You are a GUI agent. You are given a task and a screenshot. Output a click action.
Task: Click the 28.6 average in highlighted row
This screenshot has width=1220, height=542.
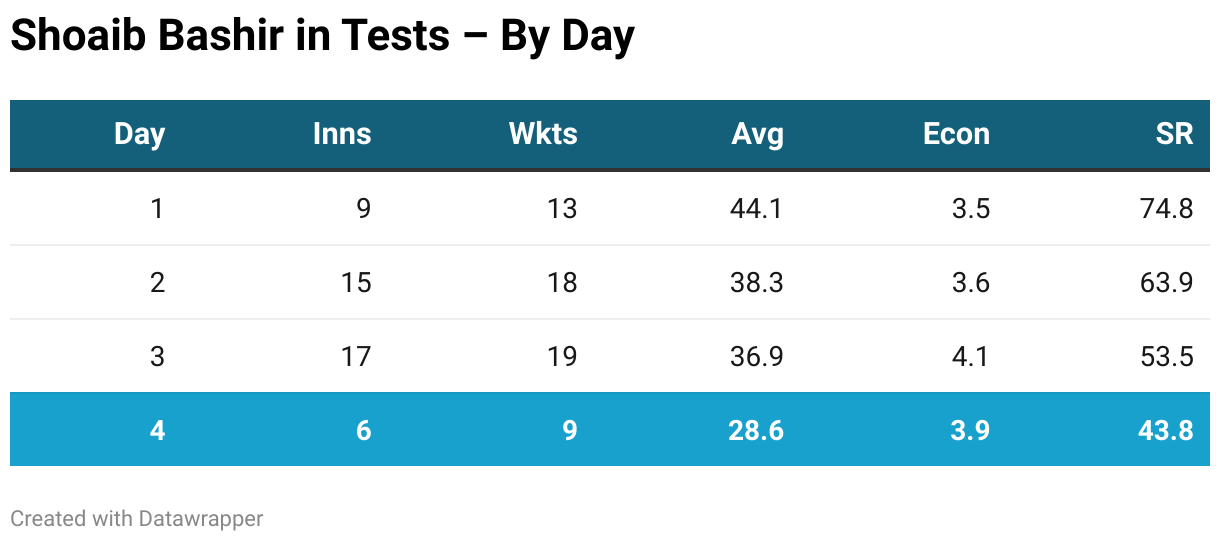tap(757, 430)
